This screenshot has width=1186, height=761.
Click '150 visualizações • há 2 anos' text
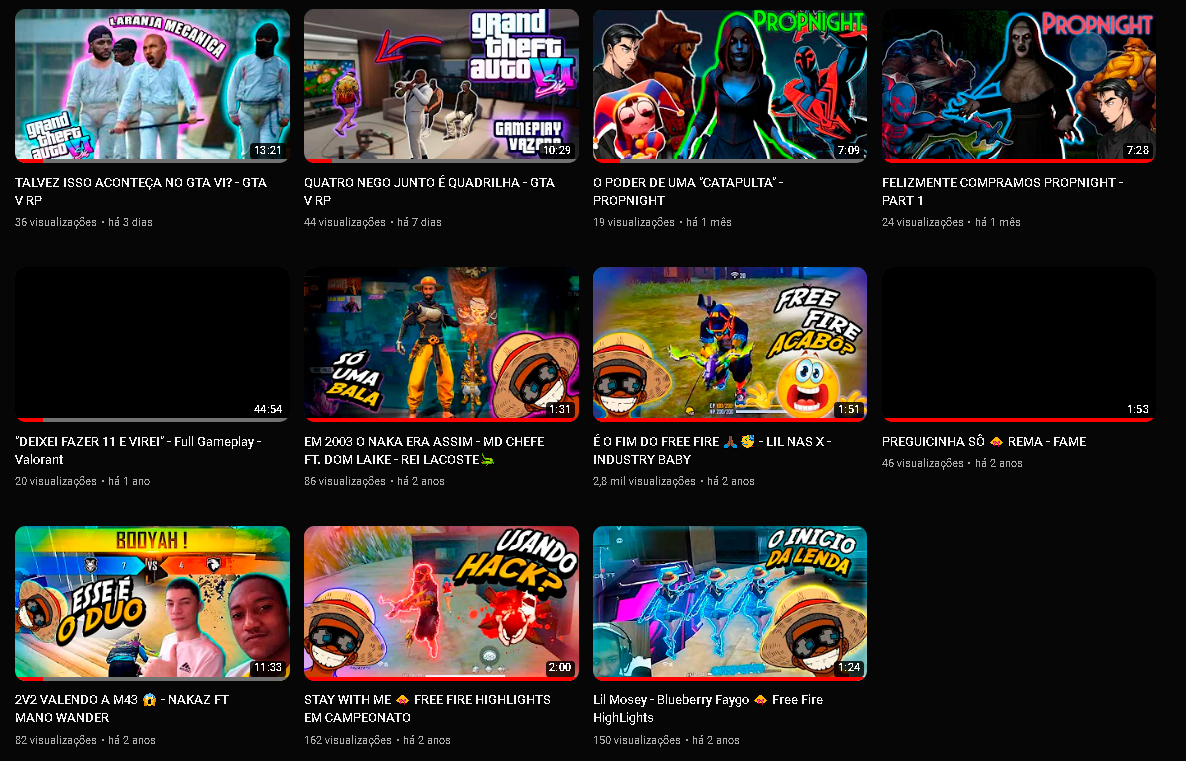click(666, 740)
